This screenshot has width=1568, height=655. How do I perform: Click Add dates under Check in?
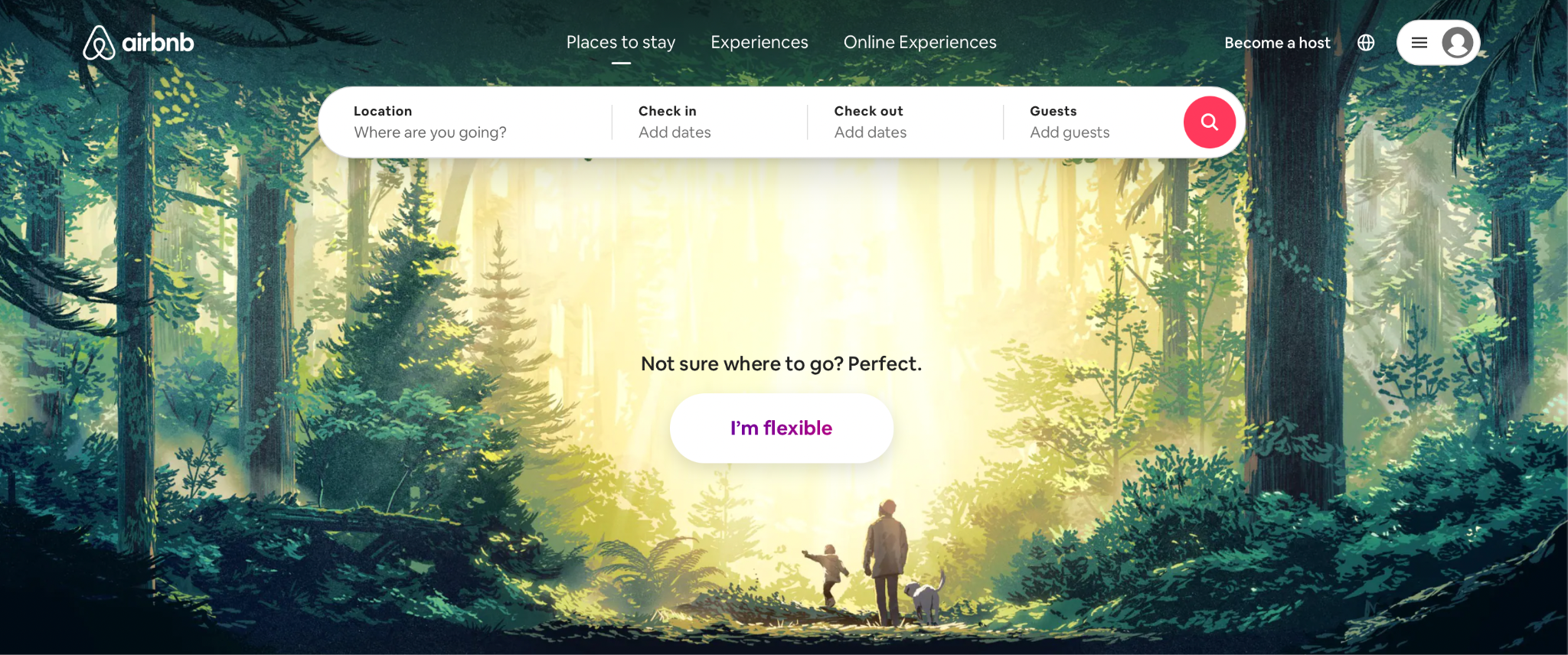(675, 132)
